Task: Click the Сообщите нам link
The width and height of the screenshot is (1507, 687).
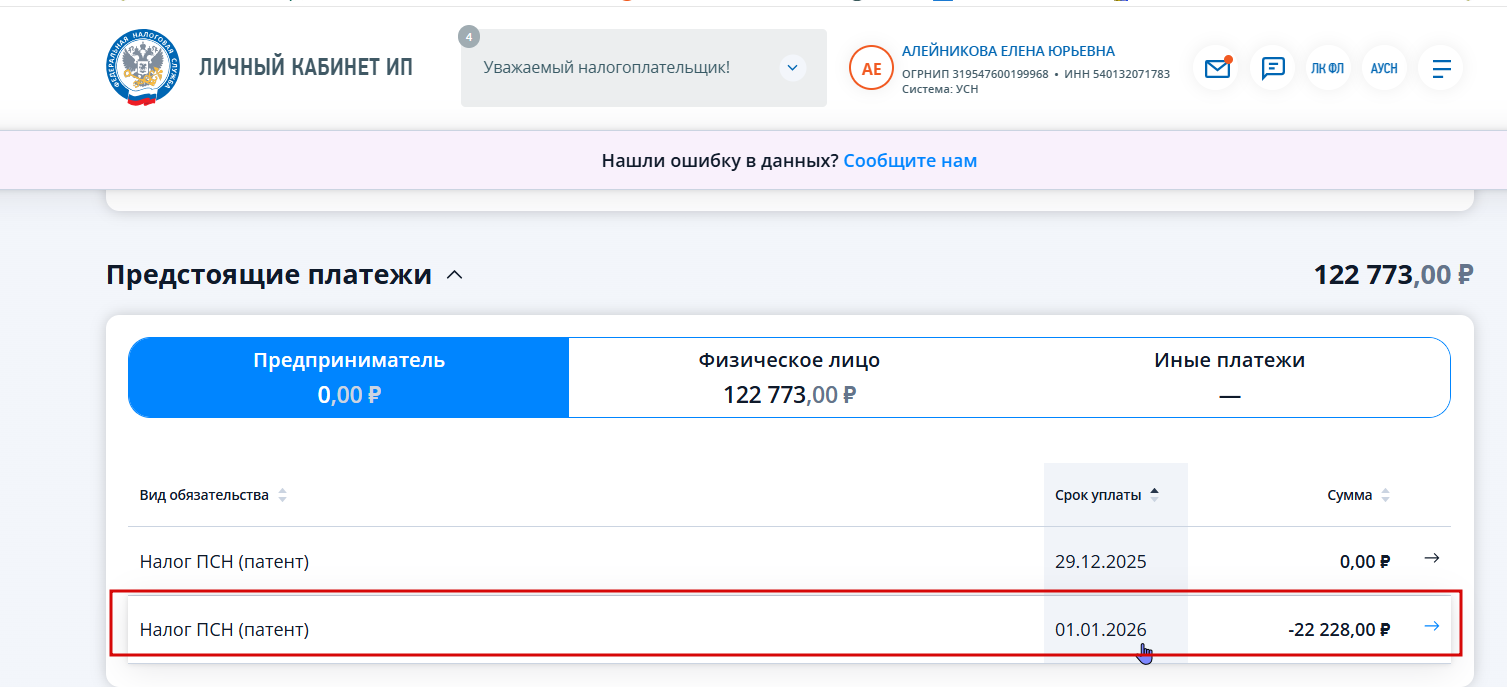Action: (x=910, y=161)
